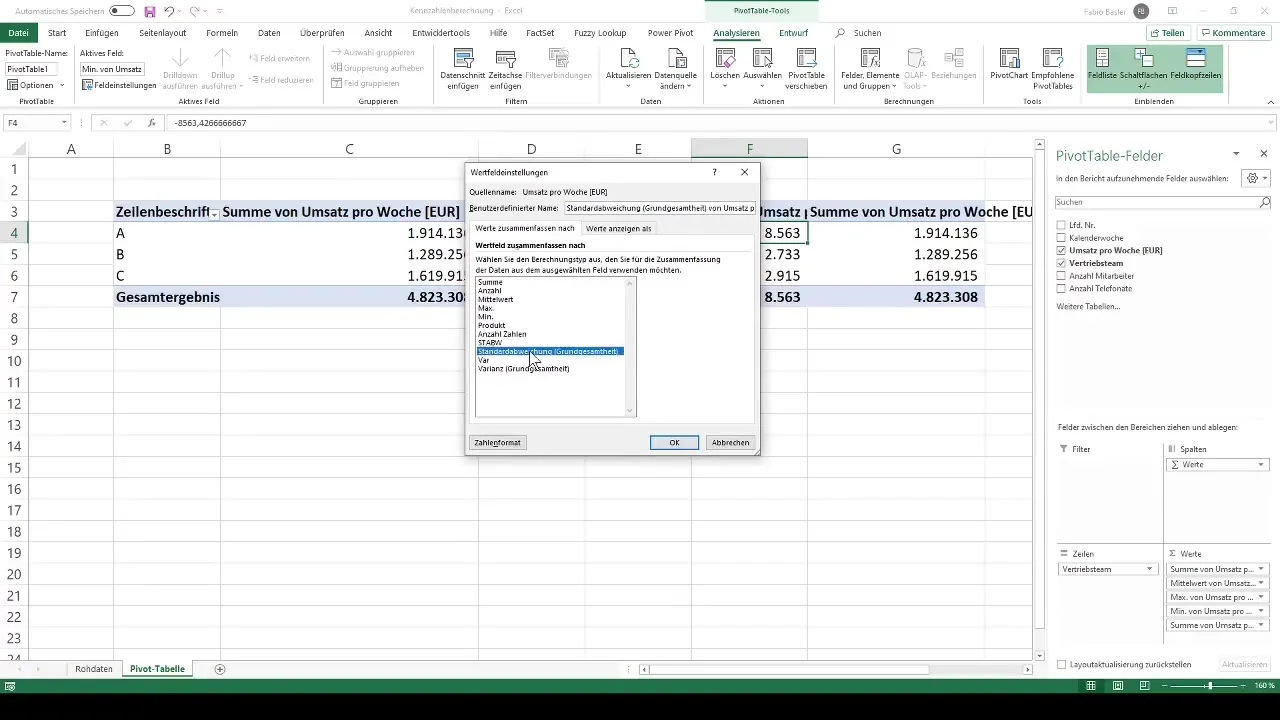Check the Lfd. Nr. field checkbox

(x=1062, y=225)
